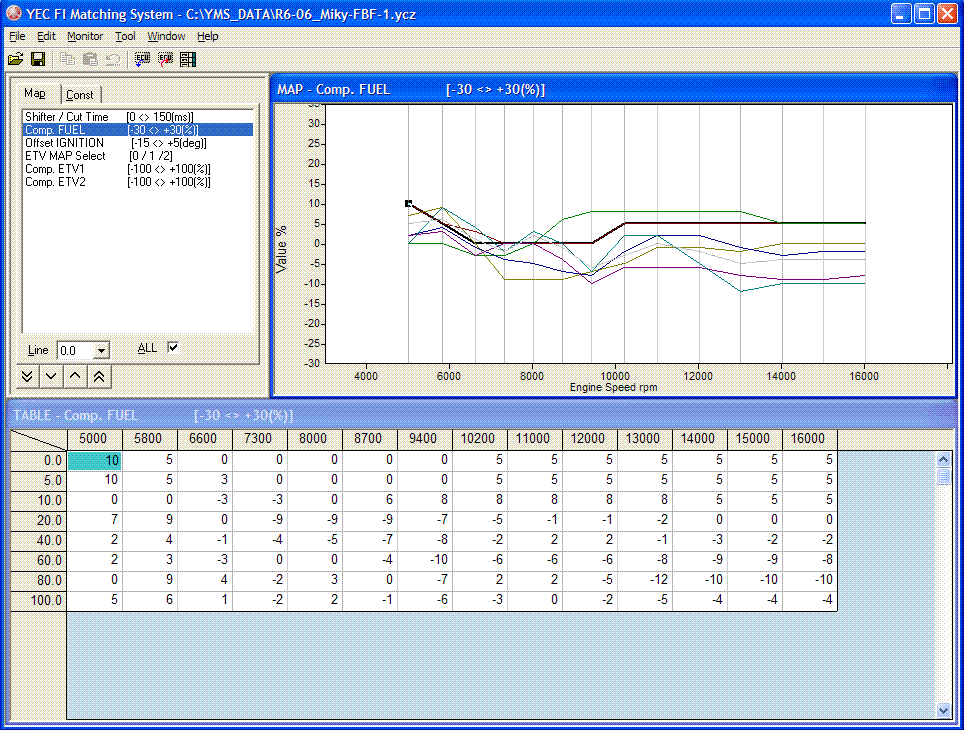The image size is (964, 730).
Task: Click the single-down chevron button
Action: pyautogui.click(x=51, y=376)
